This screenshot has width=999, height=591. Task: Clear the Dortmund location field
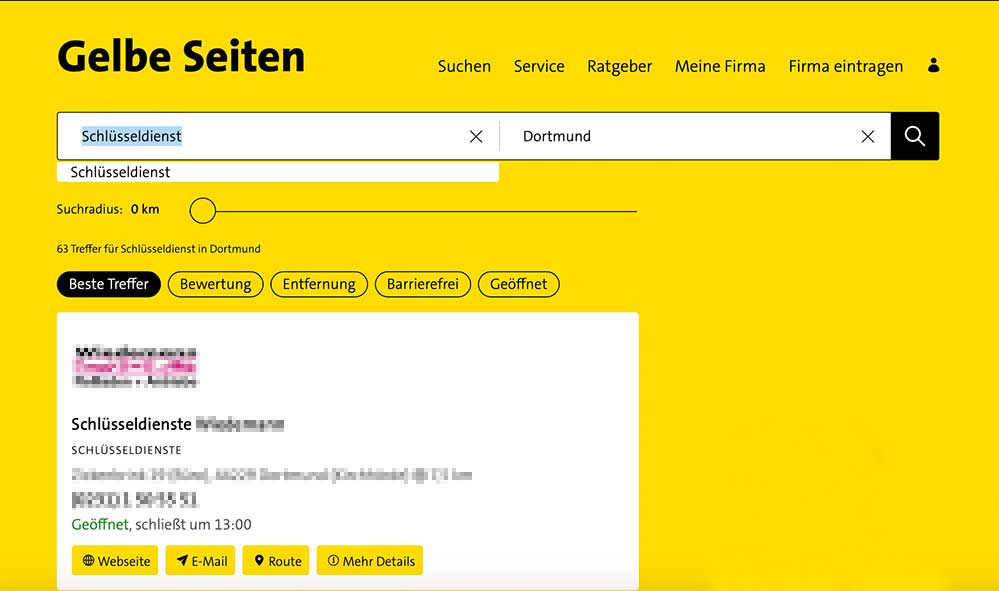click(868, 136)
